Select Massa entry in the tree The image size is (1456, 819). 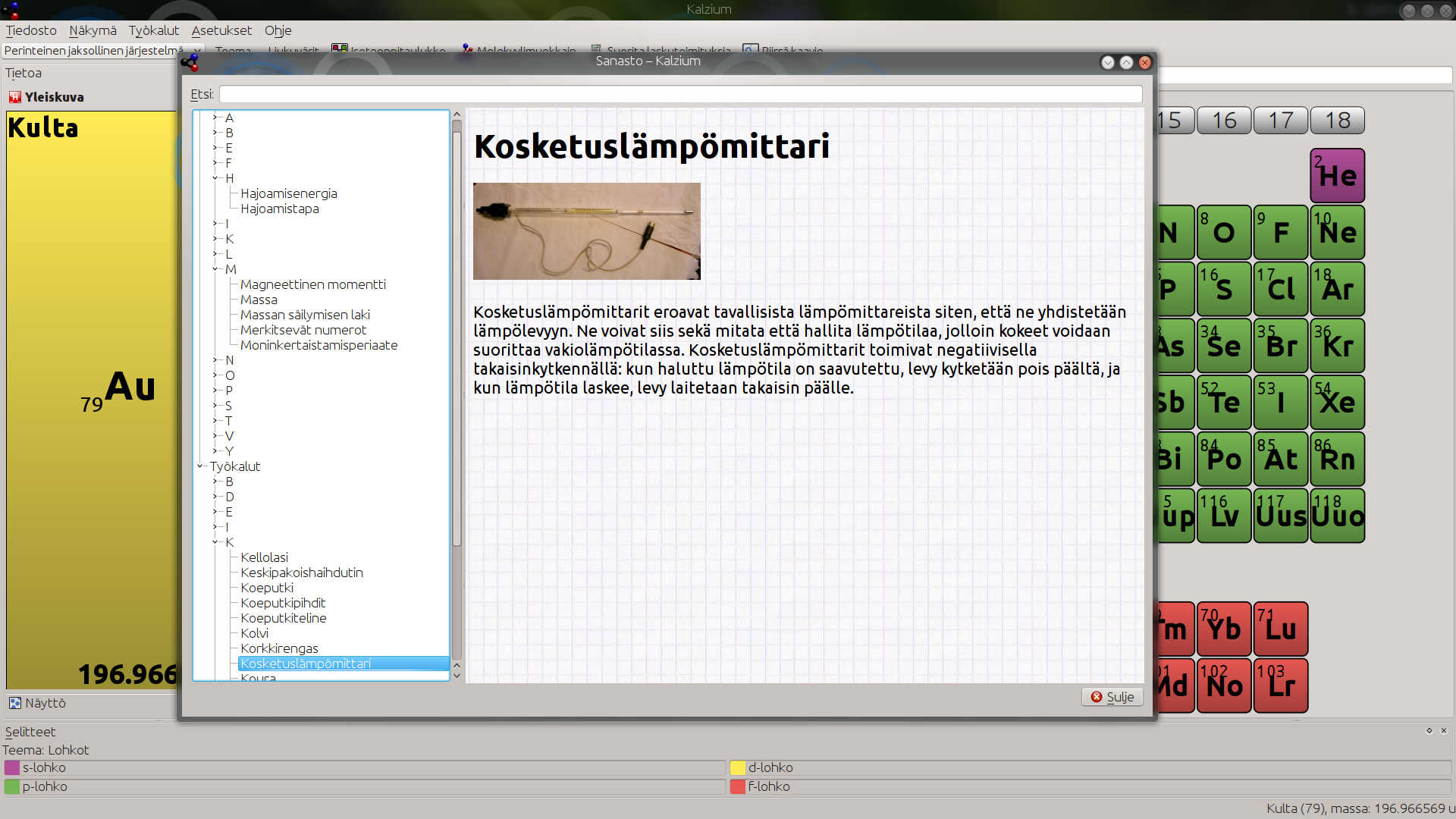coord(259,300)
